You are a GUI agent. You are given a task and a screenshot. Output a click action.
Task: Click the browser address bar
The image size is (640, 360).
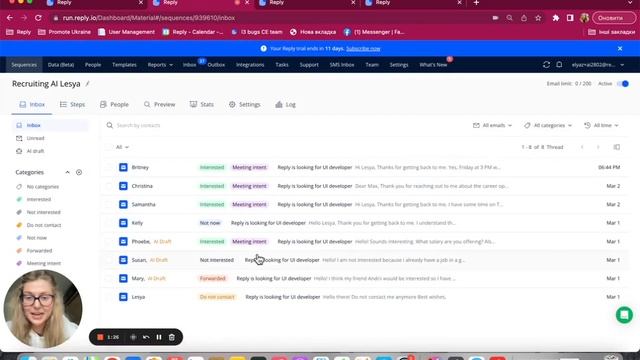269,18
